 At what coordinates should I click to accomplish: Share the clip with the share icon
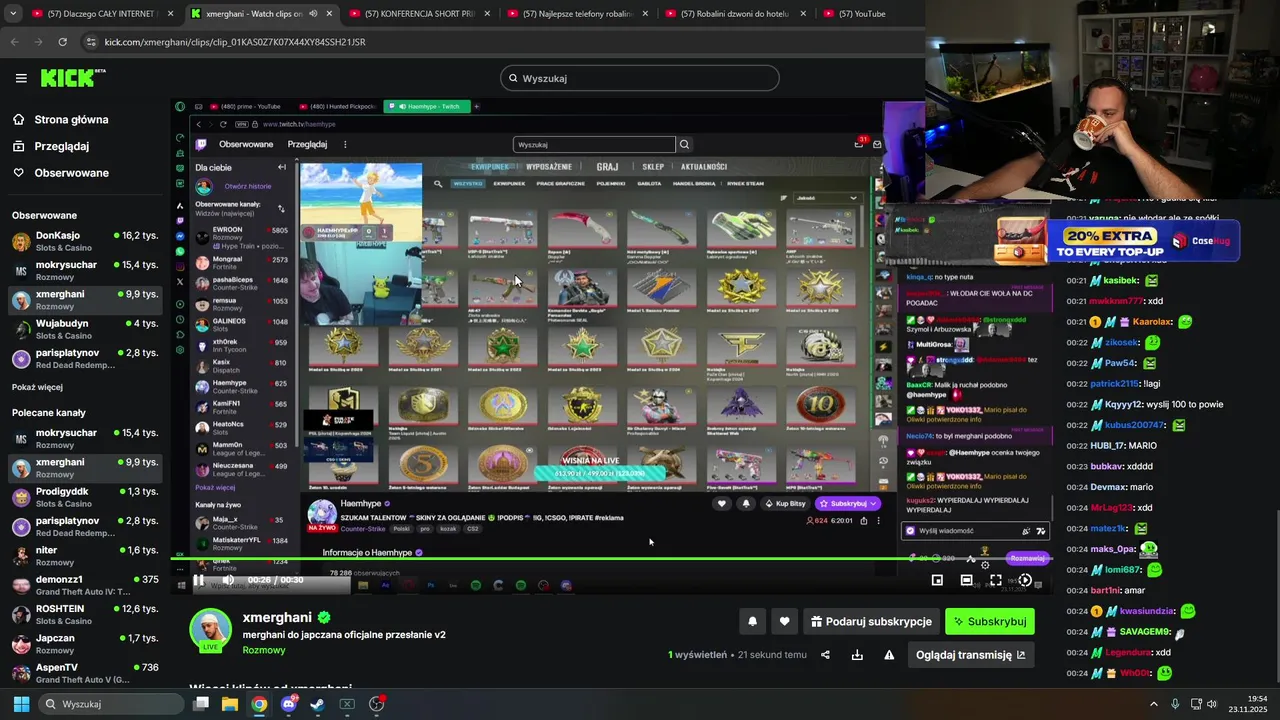[825, 655]
